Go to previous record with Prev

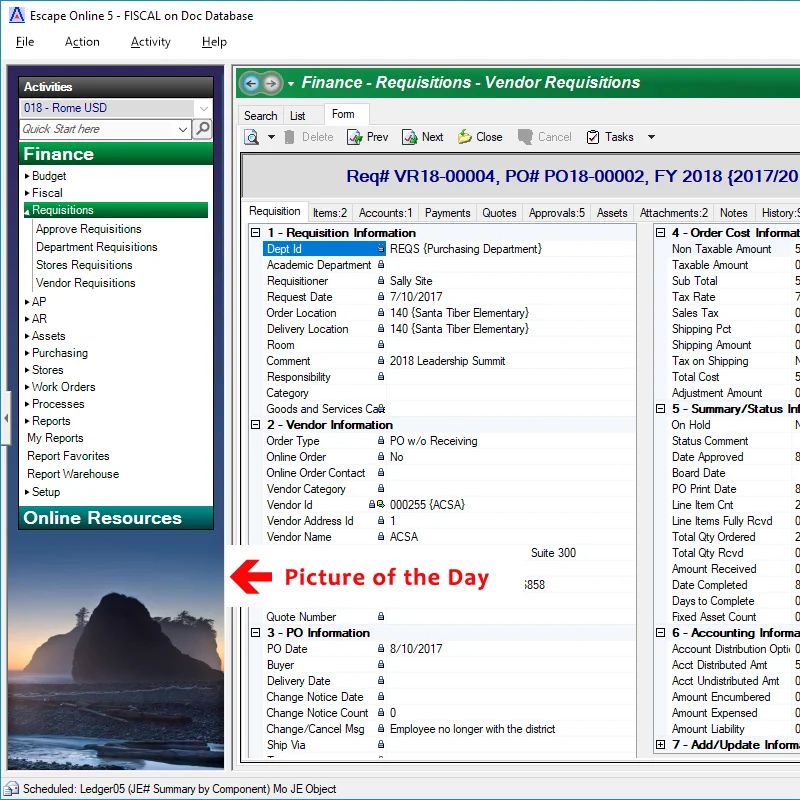tap(368, 137)
